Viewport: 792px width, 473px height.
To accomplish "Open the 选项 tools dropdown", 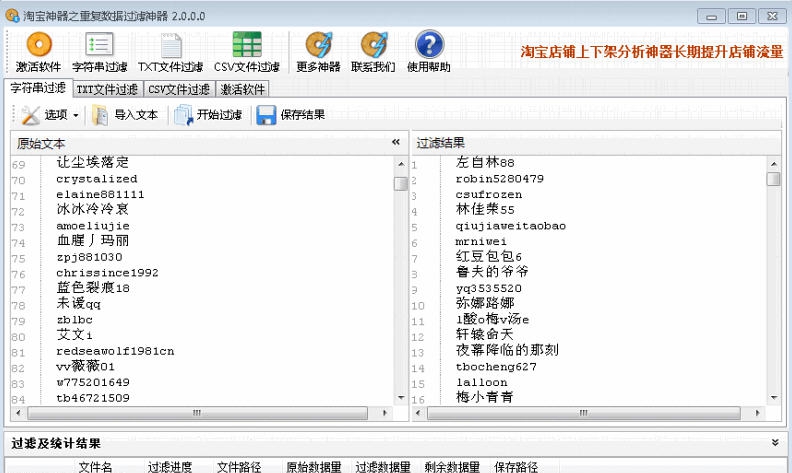I will [x=50, y=115].
